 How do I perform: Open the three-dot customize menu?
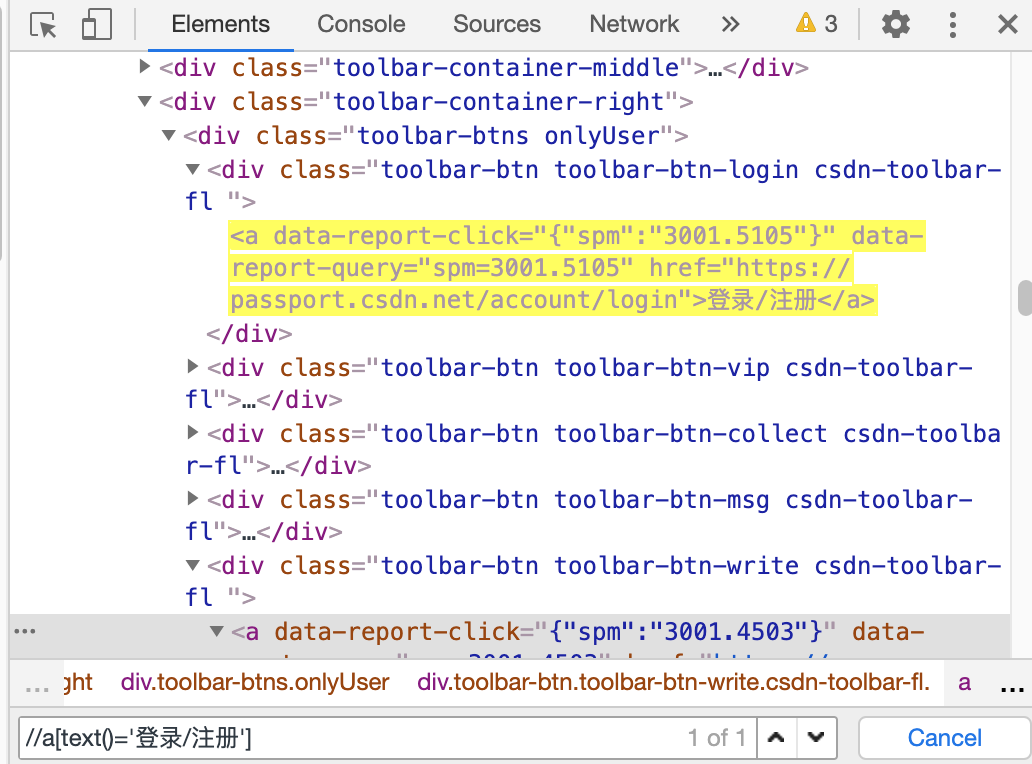[952, 24]
